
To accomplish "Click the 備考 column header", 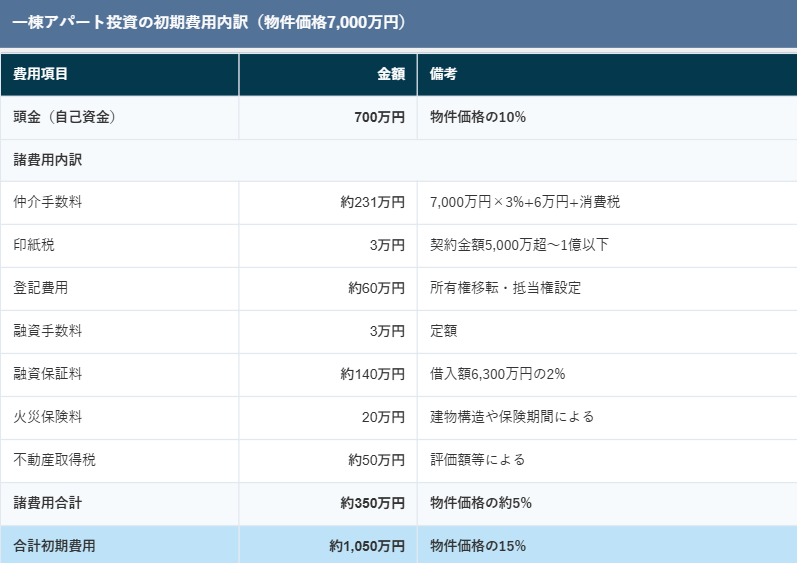I will click(x=444, y=74).
